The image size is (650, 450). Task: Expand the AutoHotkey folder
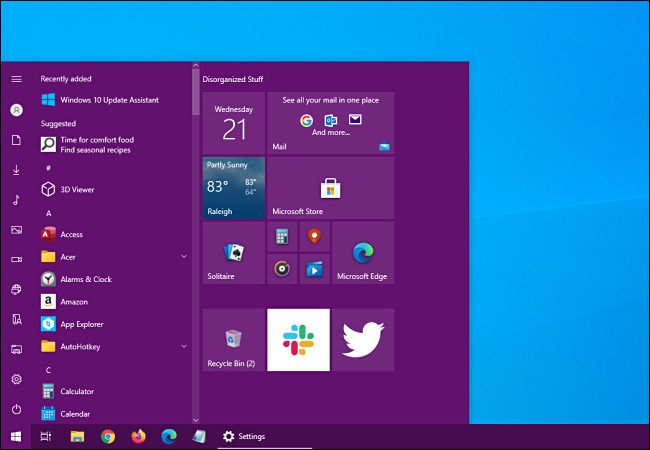[x=183, y=346]
